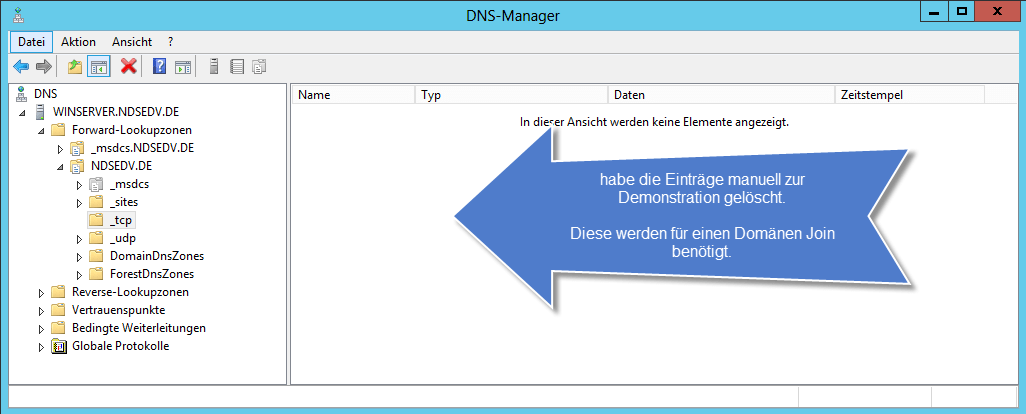Click the New Record list icon in toolbar
This screenshot has width=1026, height=414.
(x=237, y=67)
